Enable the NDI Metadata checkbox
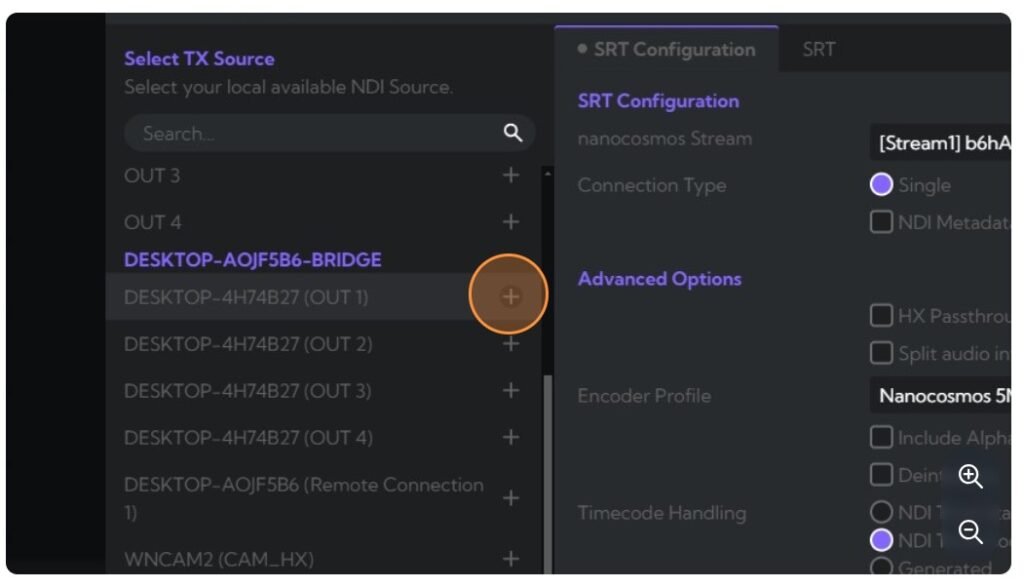The width and height of the screenshot is (1024, 588). (x=881, y=222)
